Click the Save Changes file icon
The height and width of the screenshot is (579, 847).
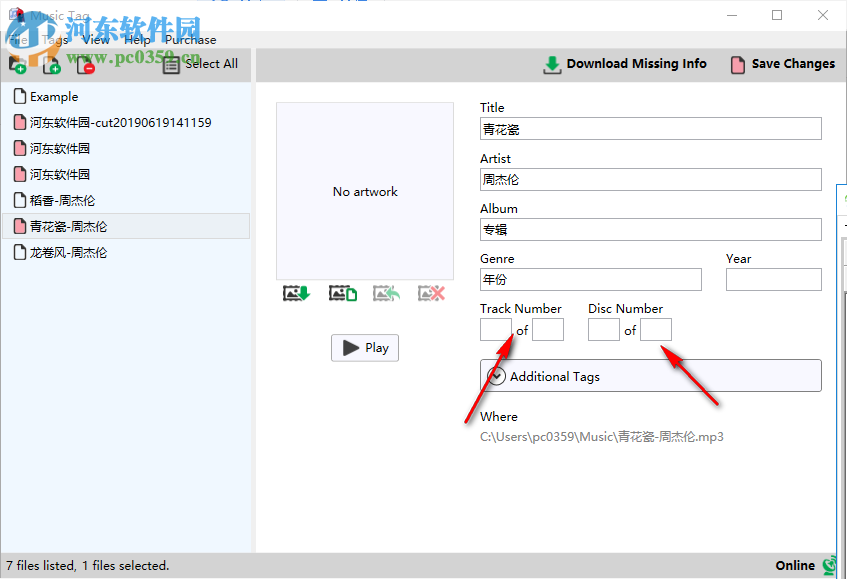tap(737, 65)
